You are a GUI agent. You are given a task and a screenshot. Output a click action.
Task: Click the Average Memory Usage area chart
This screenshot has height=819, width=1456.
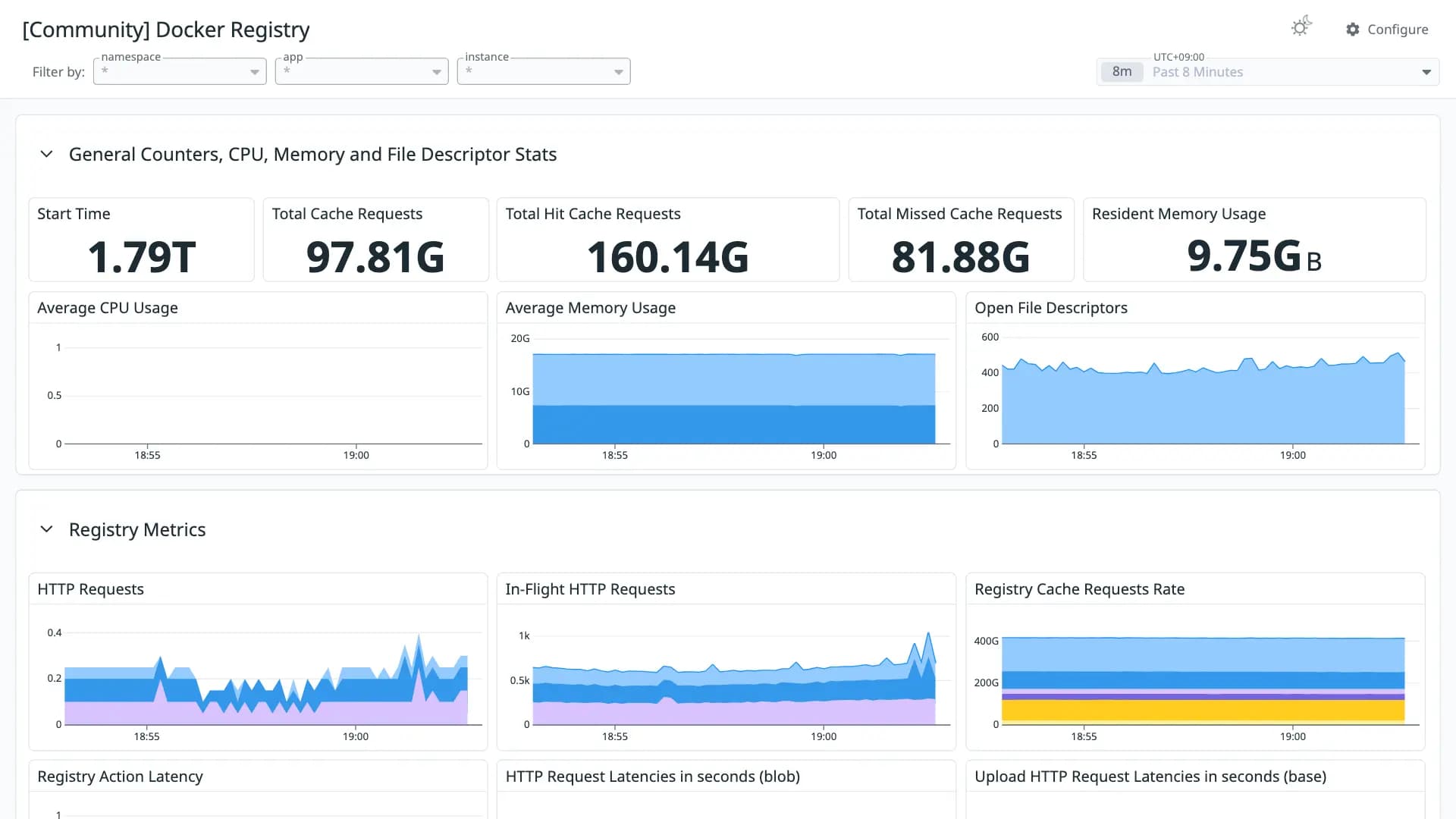pos(733,398)
